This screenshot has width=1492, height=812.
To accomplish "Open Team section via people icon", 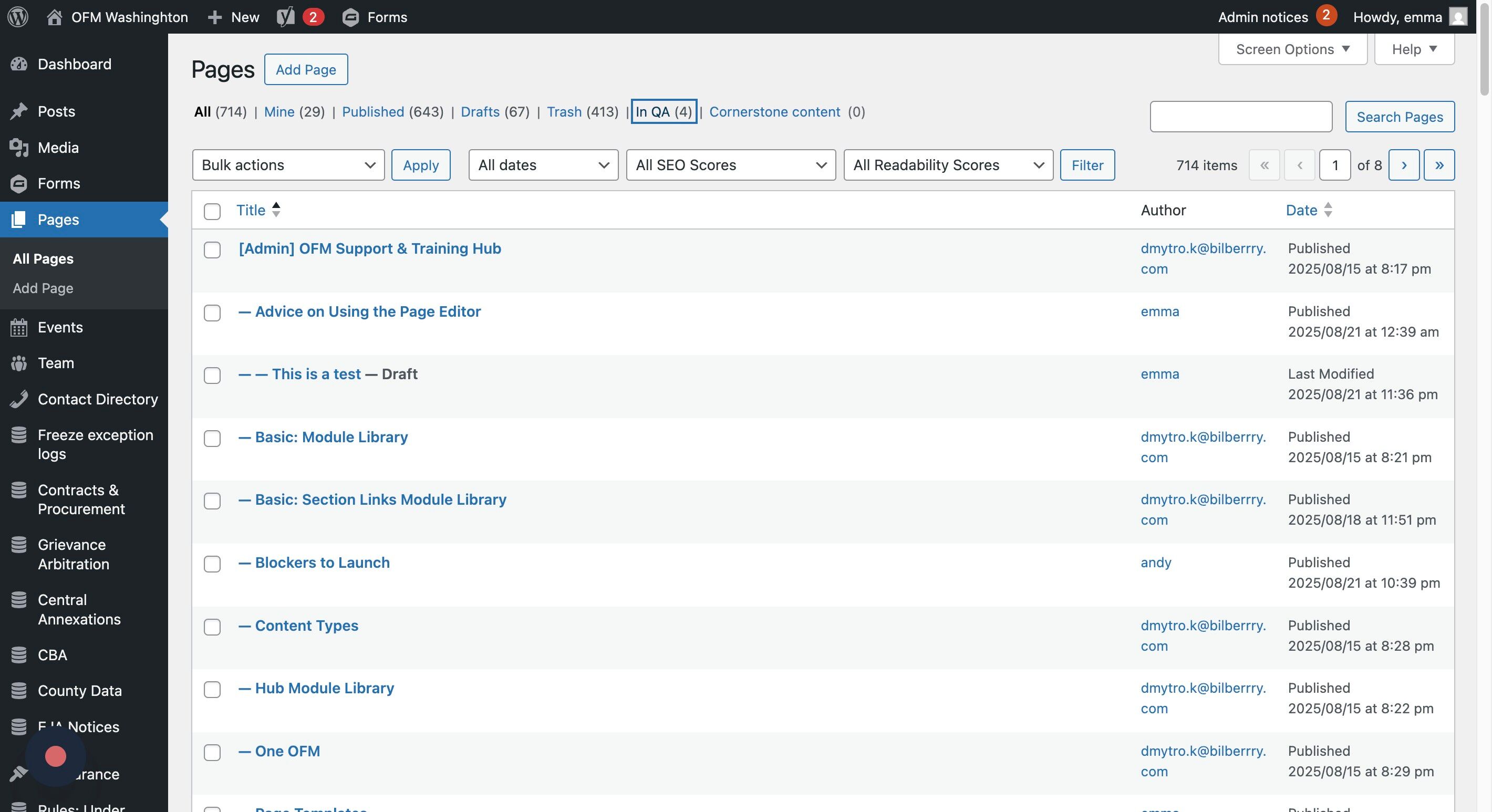I will coord(18,363).
